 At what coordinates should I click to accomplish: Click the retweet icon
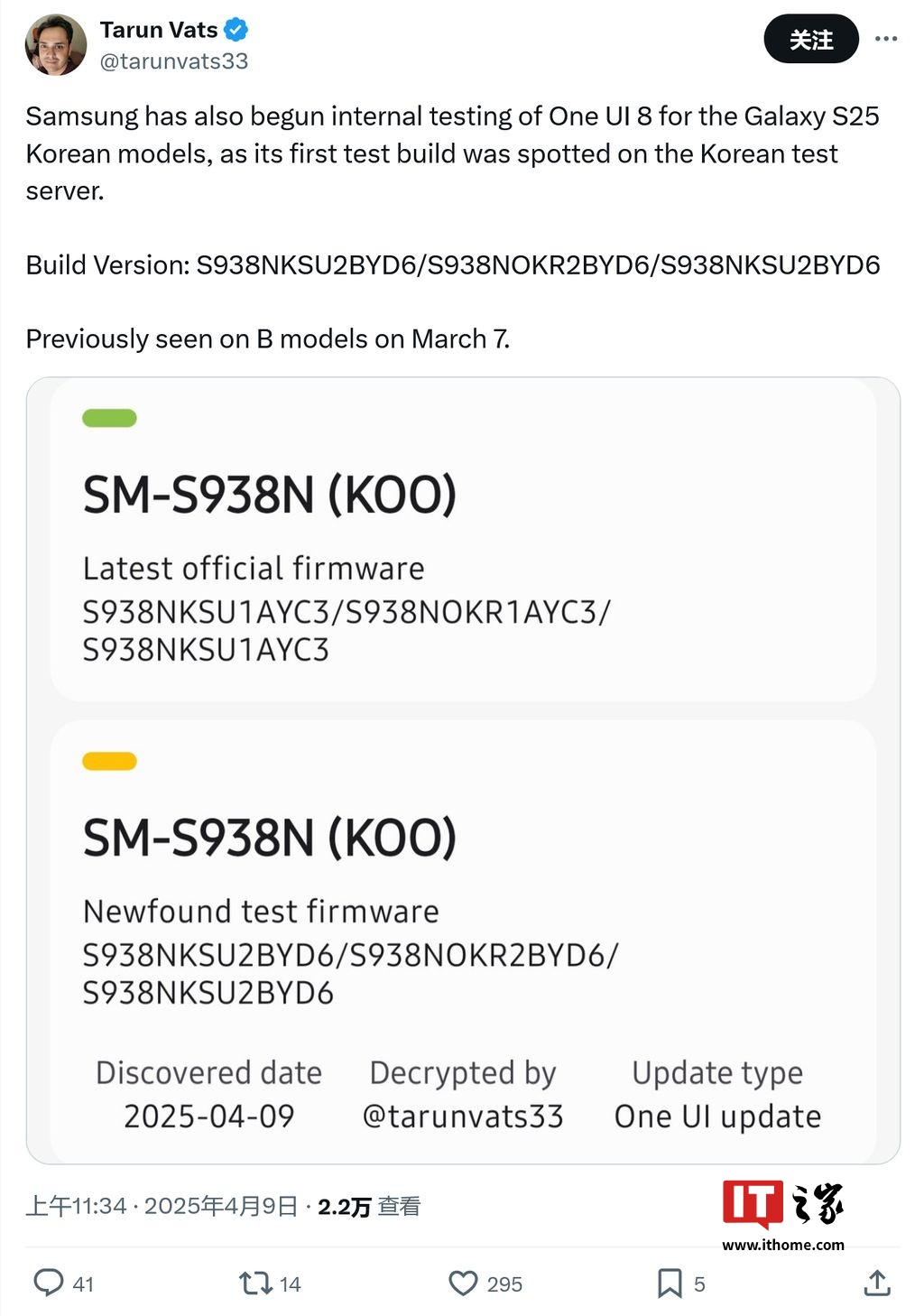pos(254,1283)
